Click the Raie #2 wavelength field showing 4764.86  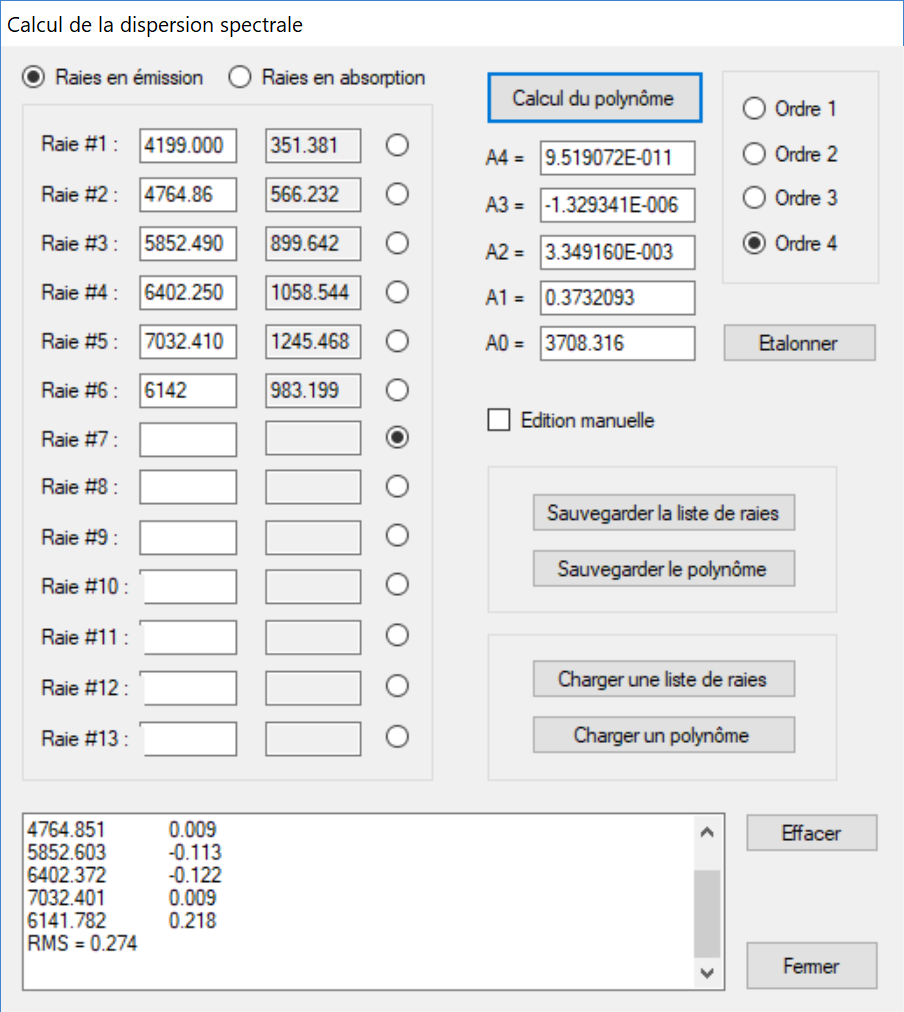pyautogui.click(x=188, y=195)
